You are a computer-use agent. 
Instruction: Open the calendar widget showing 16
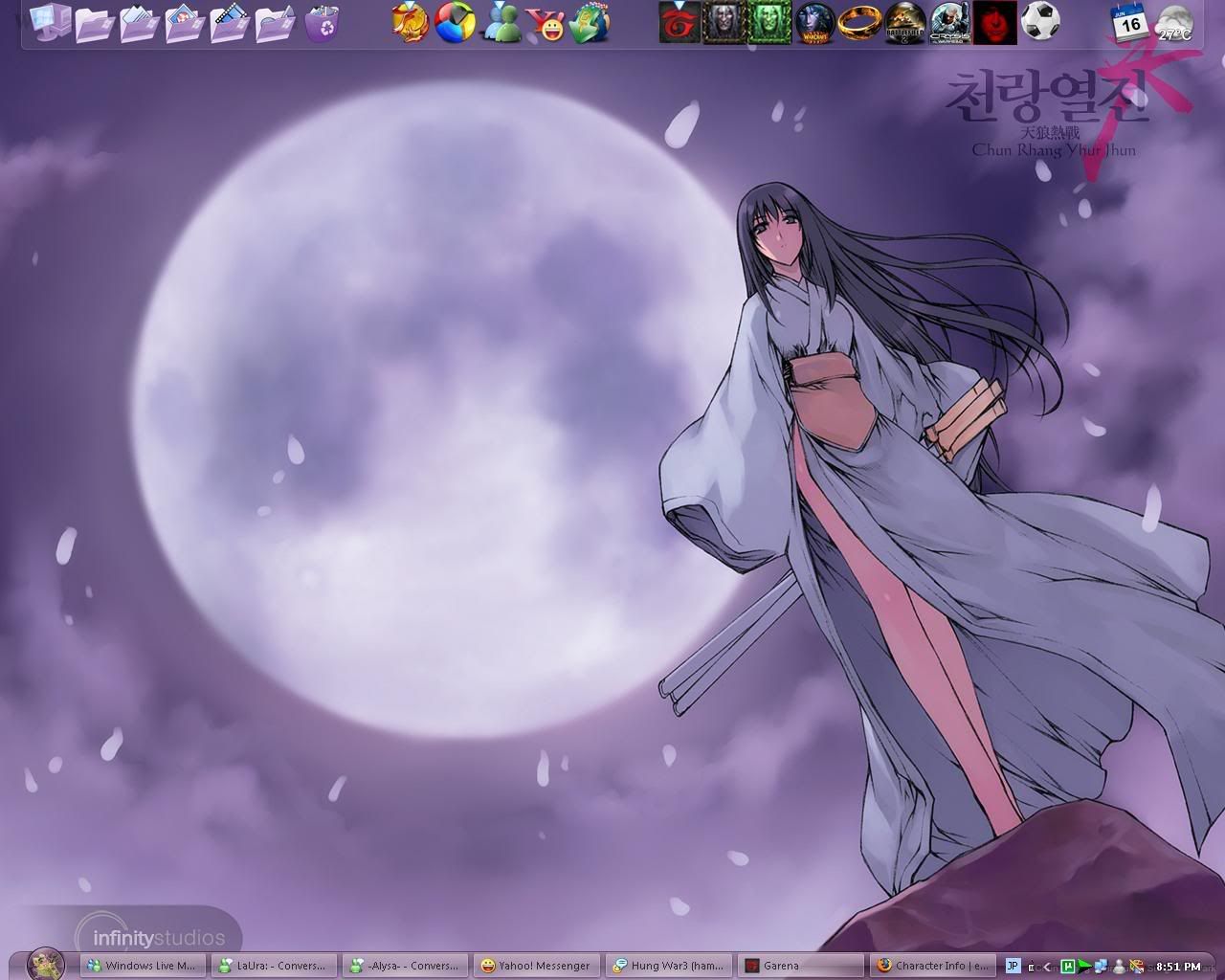pos(1129,22)
